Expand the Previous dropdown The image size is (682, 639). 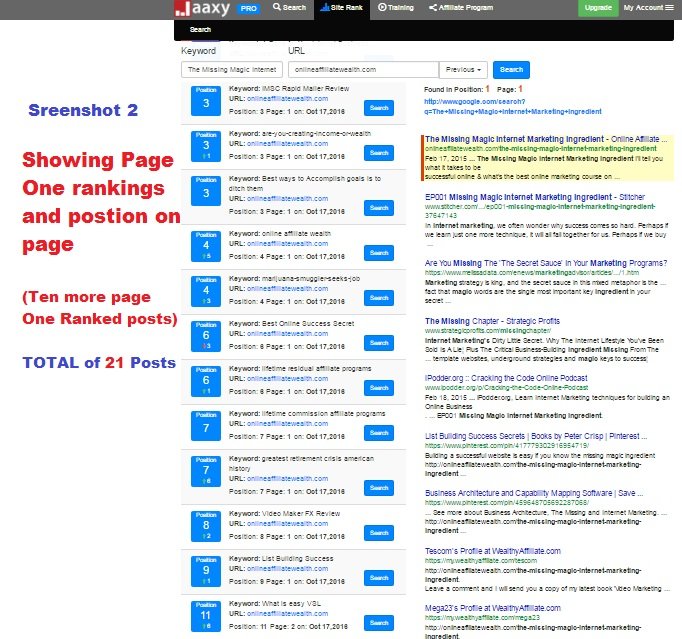[463, 70]
